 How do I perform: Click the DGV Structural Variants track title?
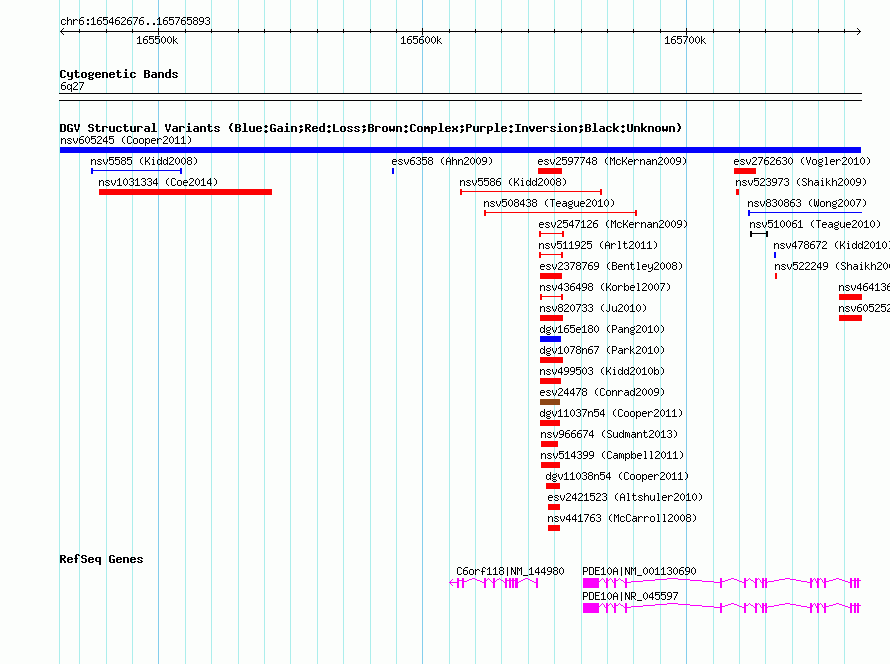click(x=370, y=128)
